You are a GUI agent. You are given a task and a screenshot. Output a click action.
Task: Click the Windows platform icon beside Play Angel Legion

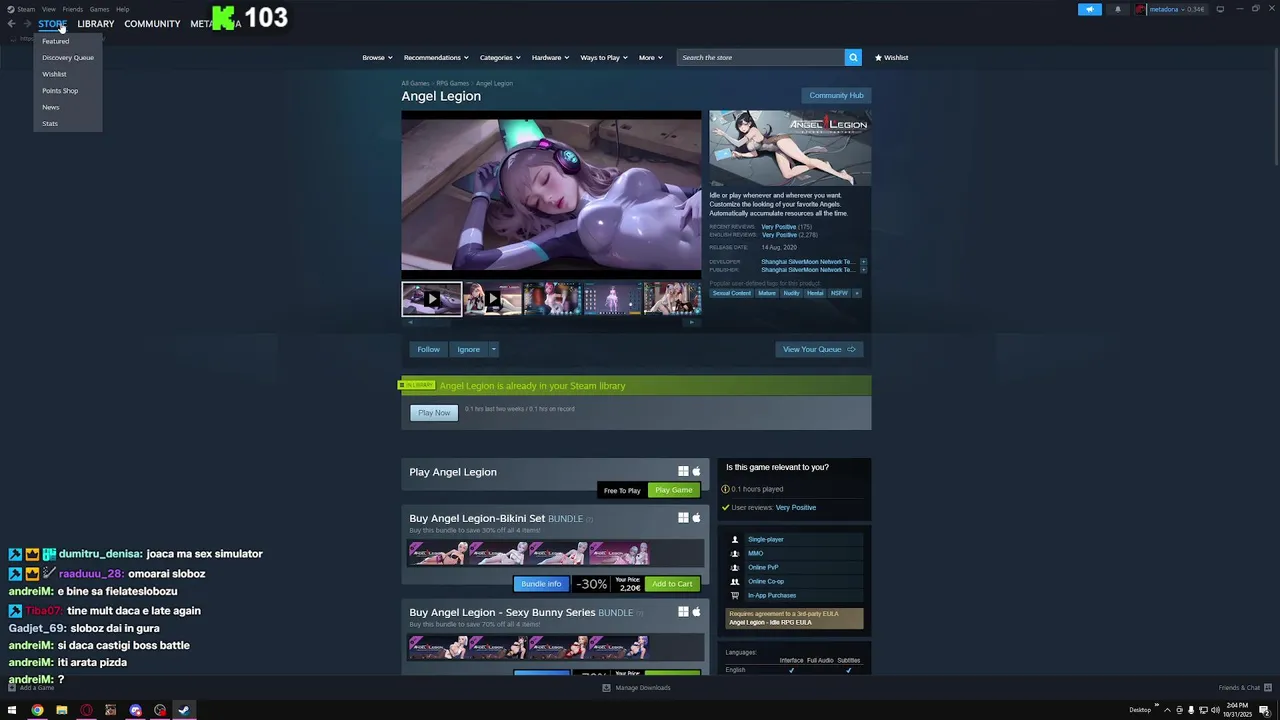[683, 472]
